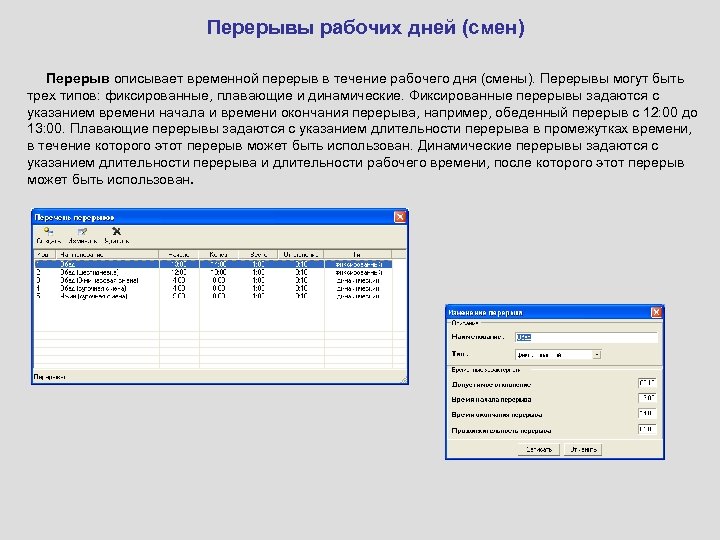The width and height of the screenshot is (720, 540).
Task: Click the Тип cell of the row with code 2
Action: (x=358, y=272)
